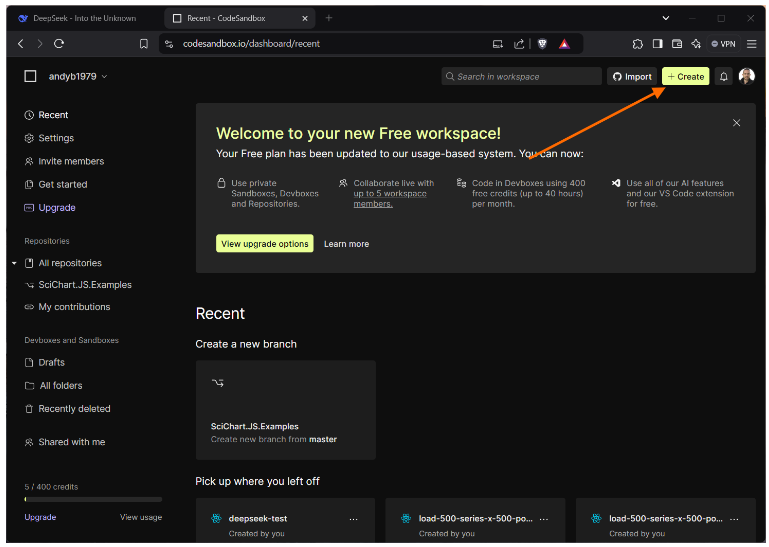Open the deepseek-test sandbox card
Screen dimensions: 769x547
[285, 521]
